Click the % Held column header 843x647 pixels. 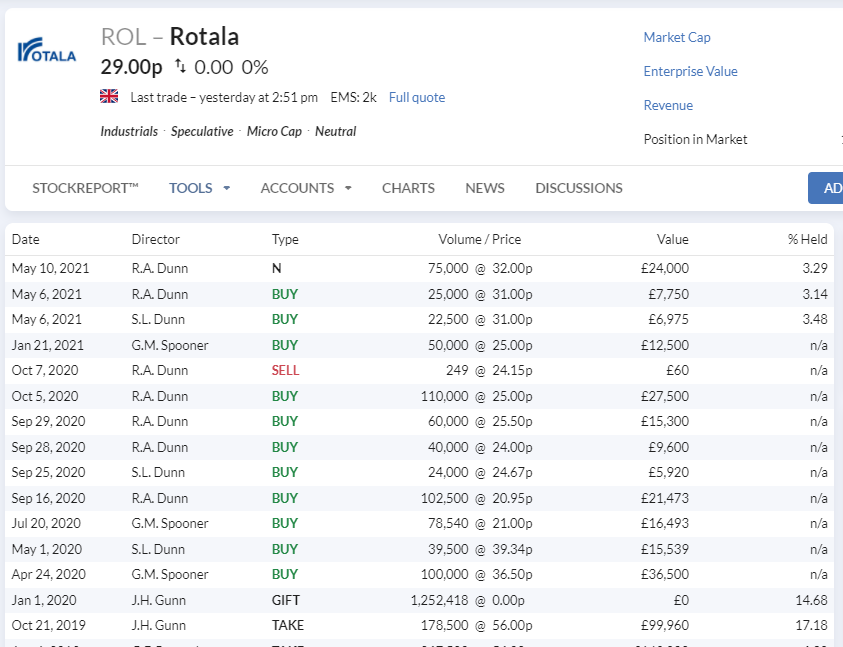tap(808, 239)
